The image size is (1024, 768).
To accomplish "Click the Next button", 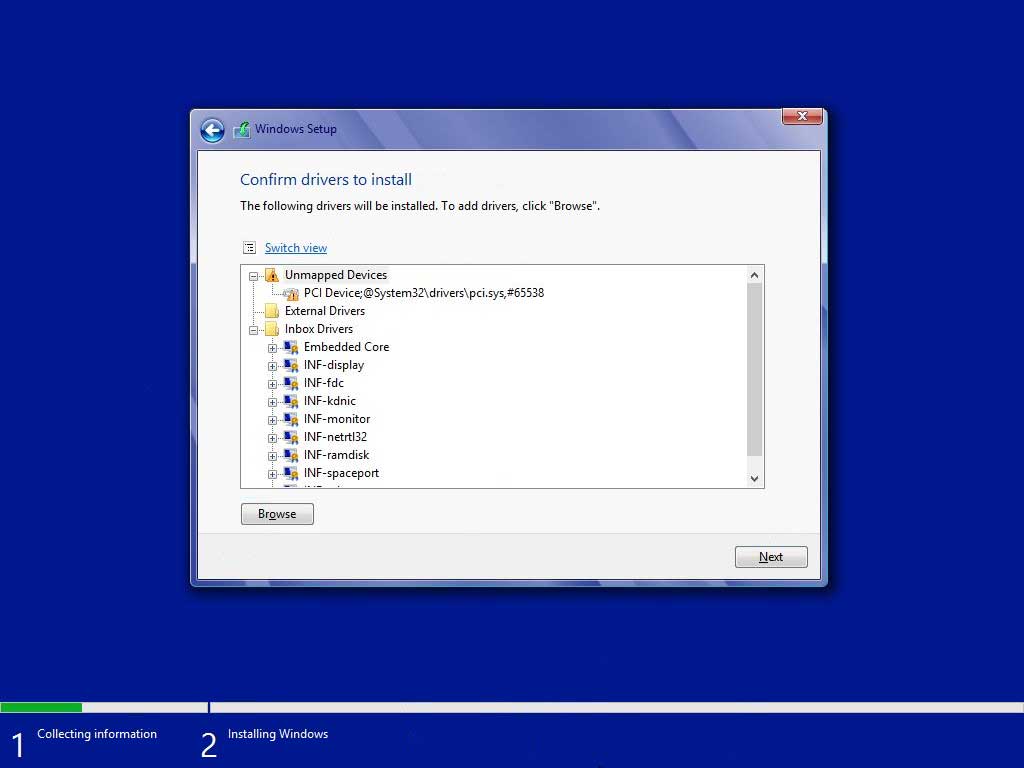I will pos(771,557).
